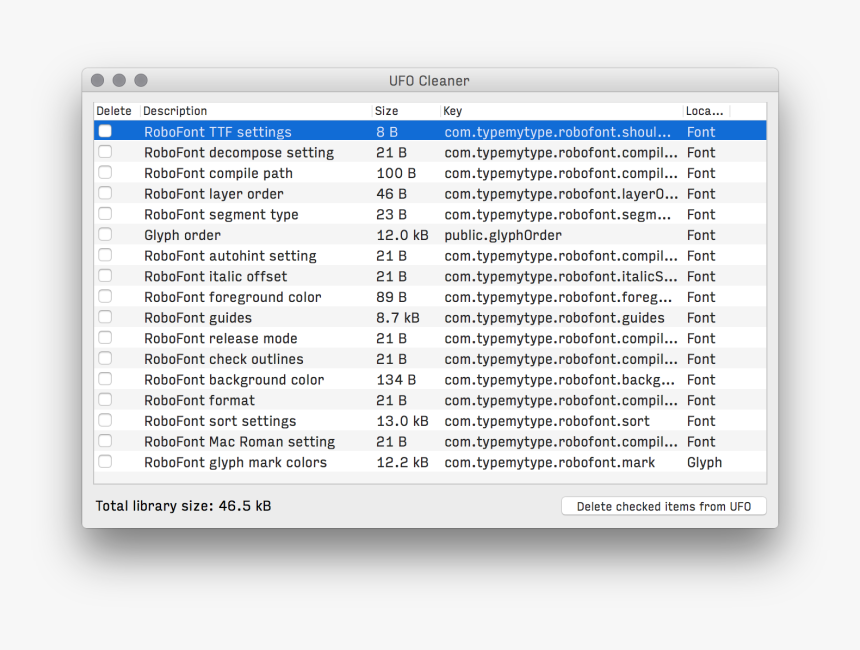Select the RoboFont segment type row

[x=430, y=214]
